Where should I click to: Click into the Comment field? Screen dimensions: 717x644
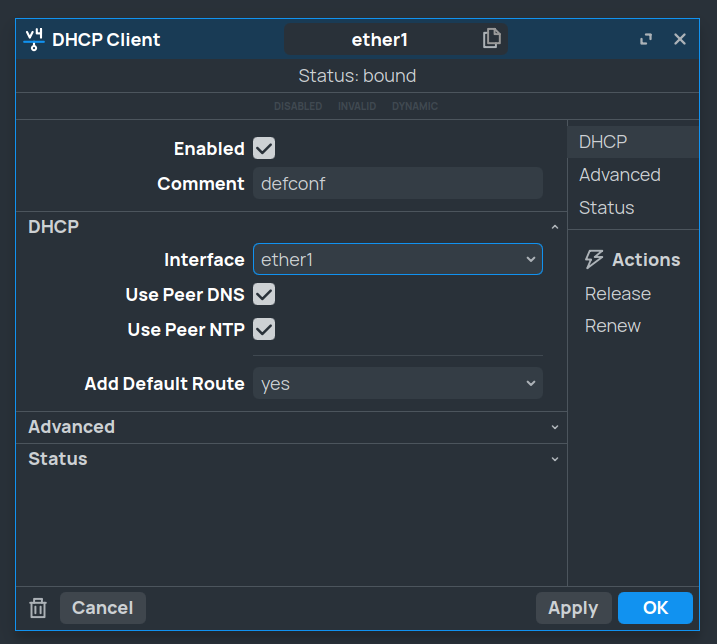pyautogui.click(x=398, y=183)
